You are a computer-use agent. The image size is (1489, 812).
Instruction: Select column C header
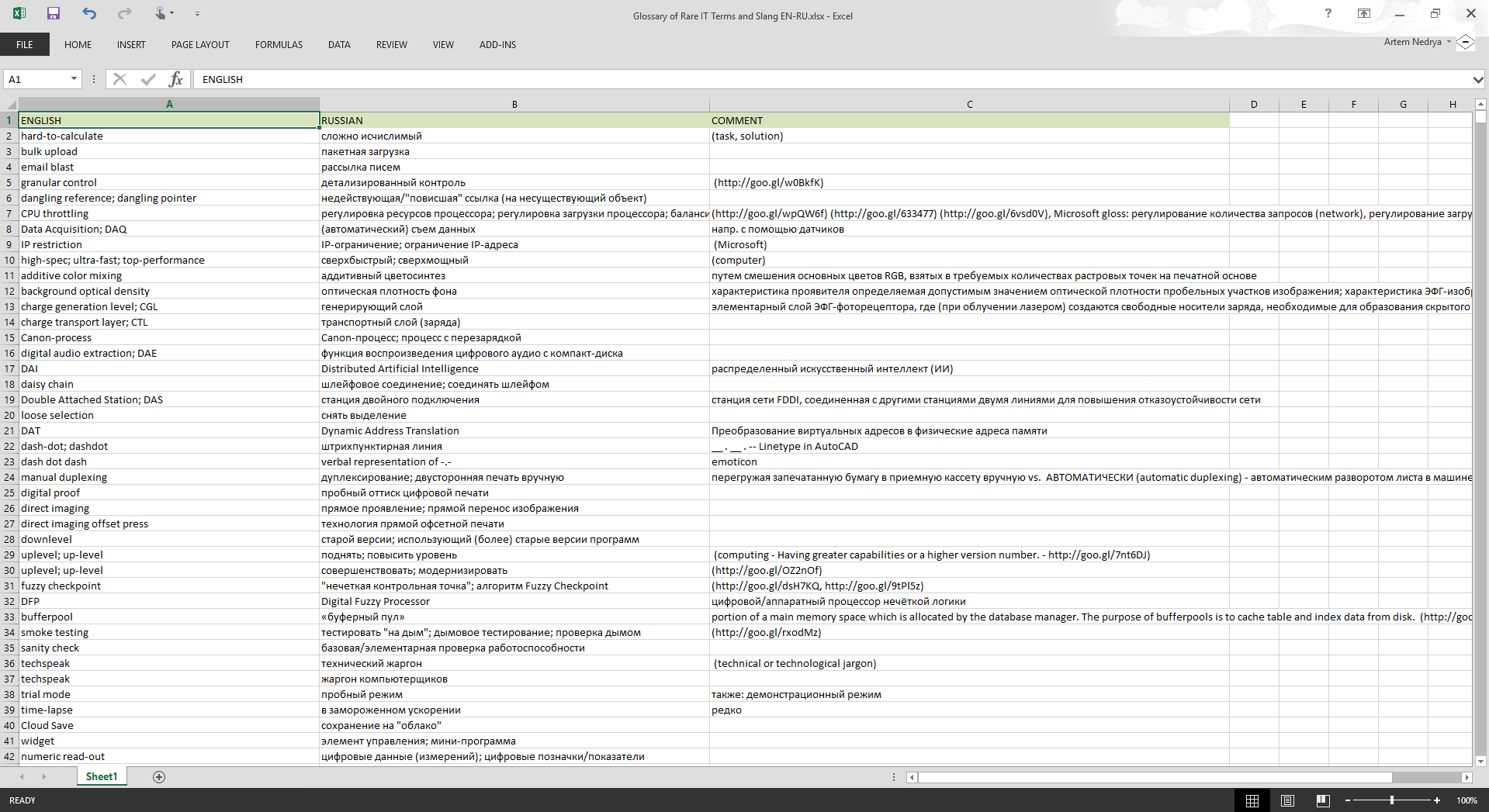(x=969, y=104)
